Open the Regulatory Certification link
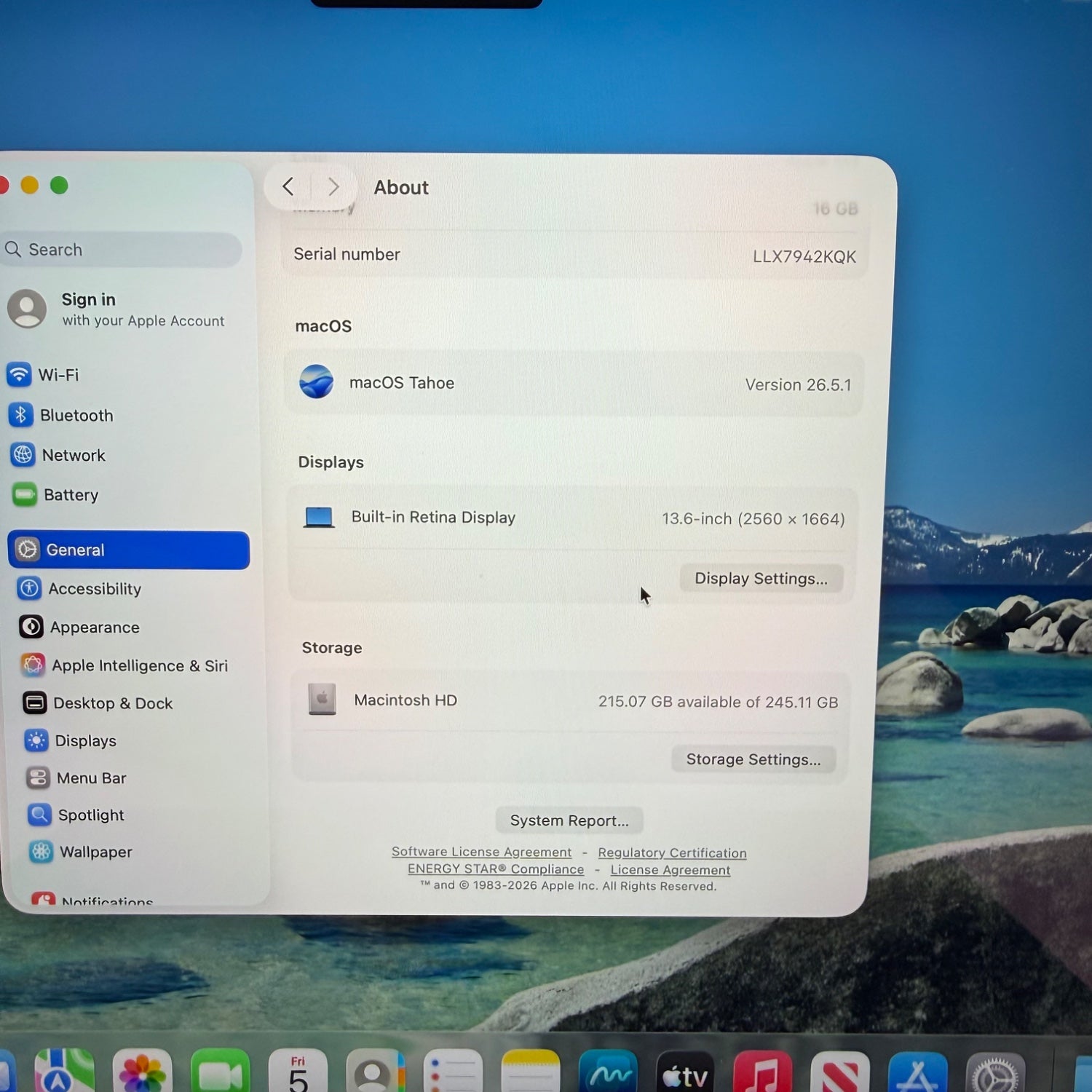The width and height of the screenshot is (1092, 1092). point(672,852)
